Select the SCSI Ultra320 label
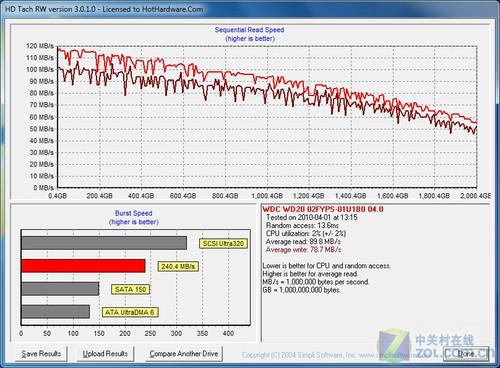The height and width of the screenshot is (368, 500). click(223, 244)
